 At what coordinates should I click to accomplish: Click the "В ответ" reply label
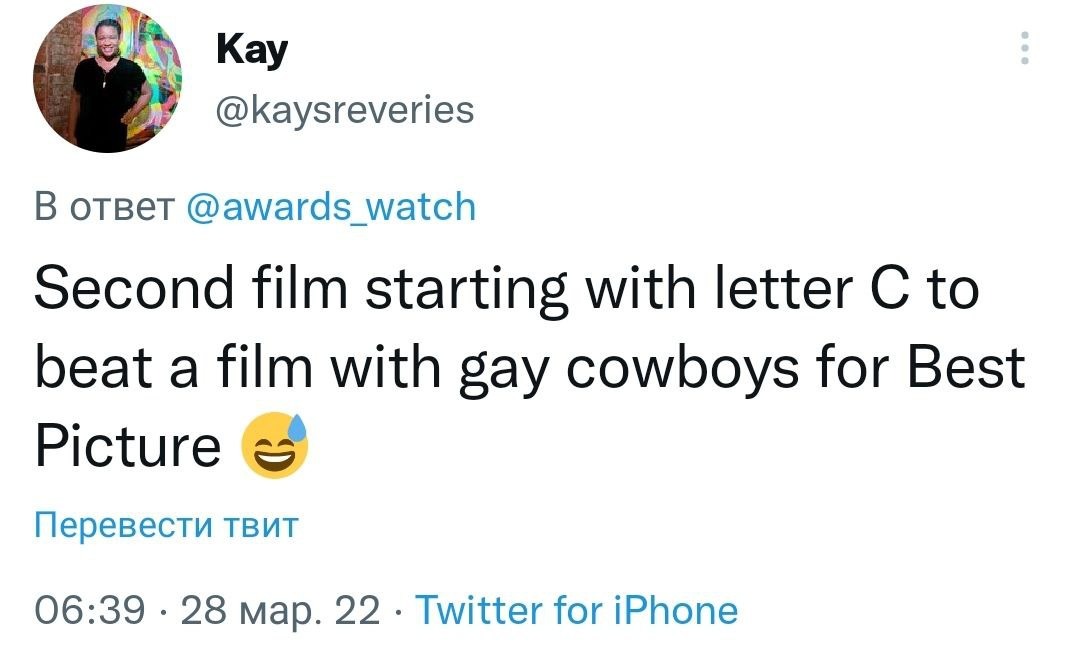pos(104,207)
